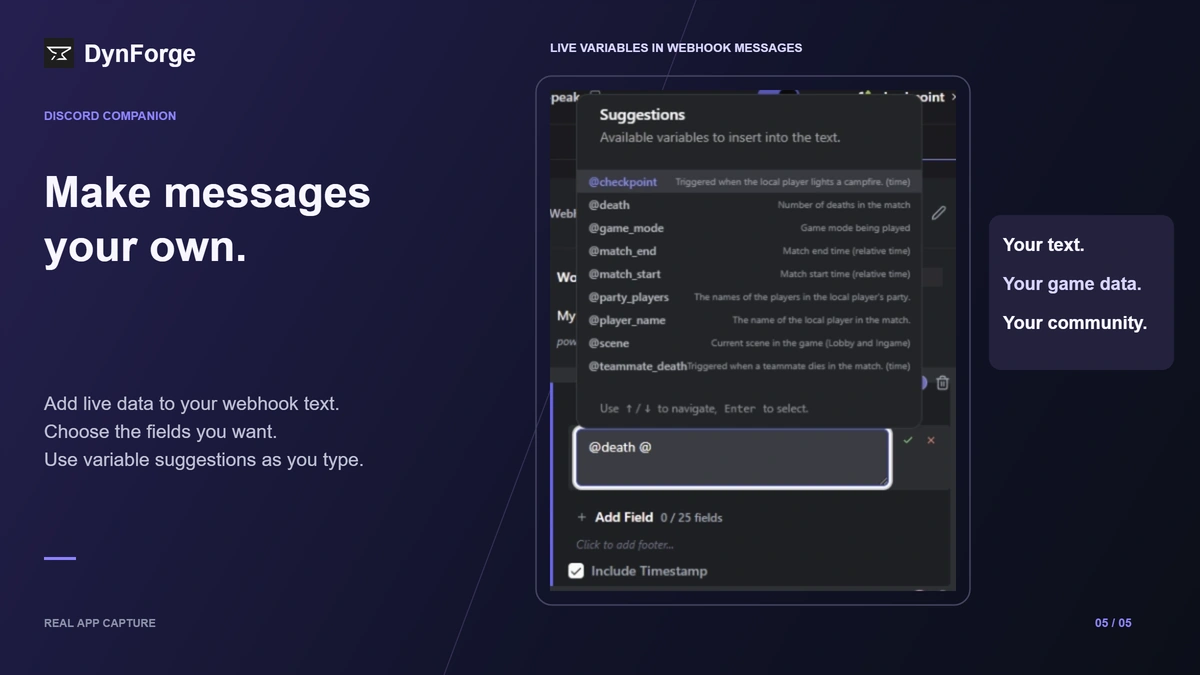The width and height of the screenshot is (1200, 675).
Task: Click the 'Click to add footer...' field
Action: 625,545
